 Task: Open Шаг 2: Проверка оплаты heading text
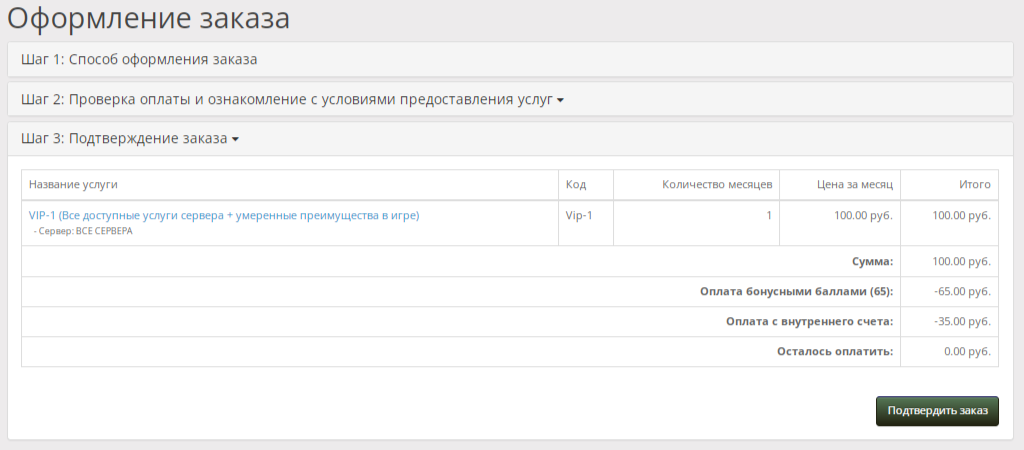(x=287, y=100)
